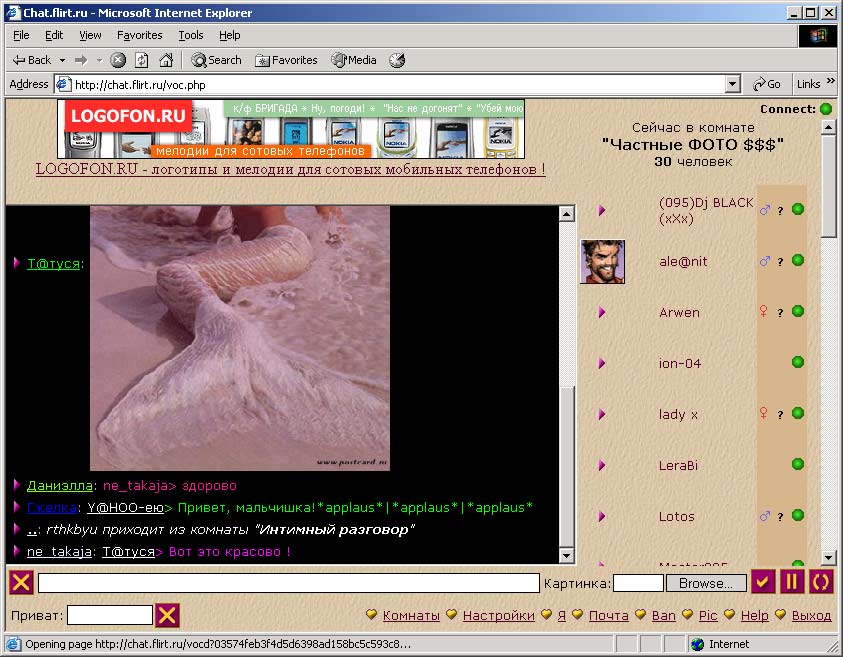Open the File menu
The image size is (843, 657).
[x=21, y=35]
